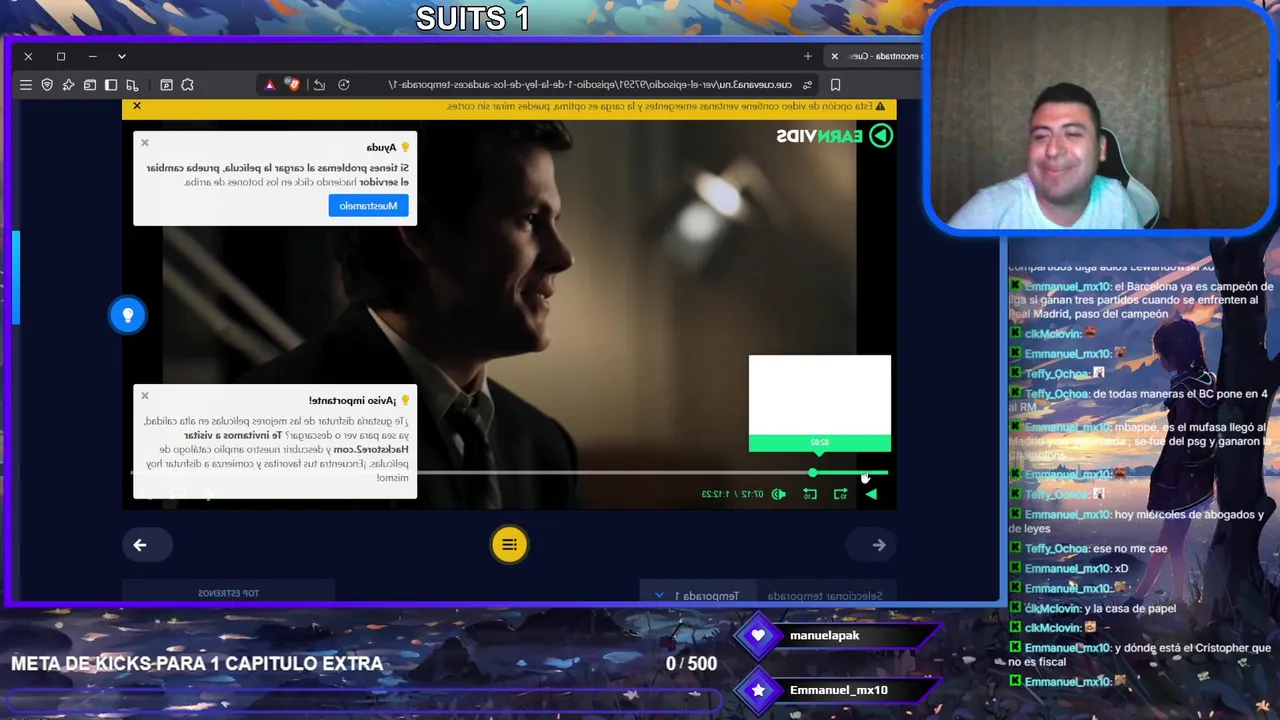
Task: Click chat message 'hoy miércoles de abogados'
Action: click(1138, 521)
